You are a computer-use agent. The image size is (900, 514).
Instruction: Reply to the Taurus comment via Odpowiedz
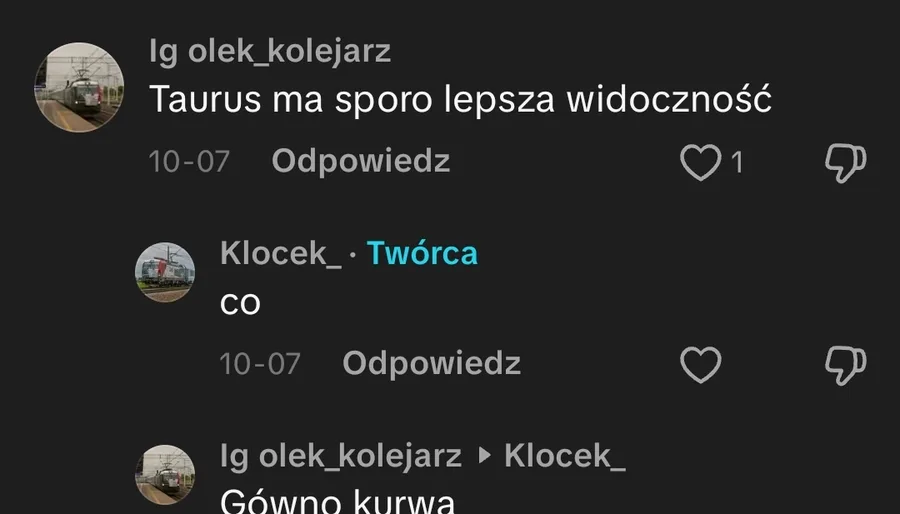coord(360,161)
